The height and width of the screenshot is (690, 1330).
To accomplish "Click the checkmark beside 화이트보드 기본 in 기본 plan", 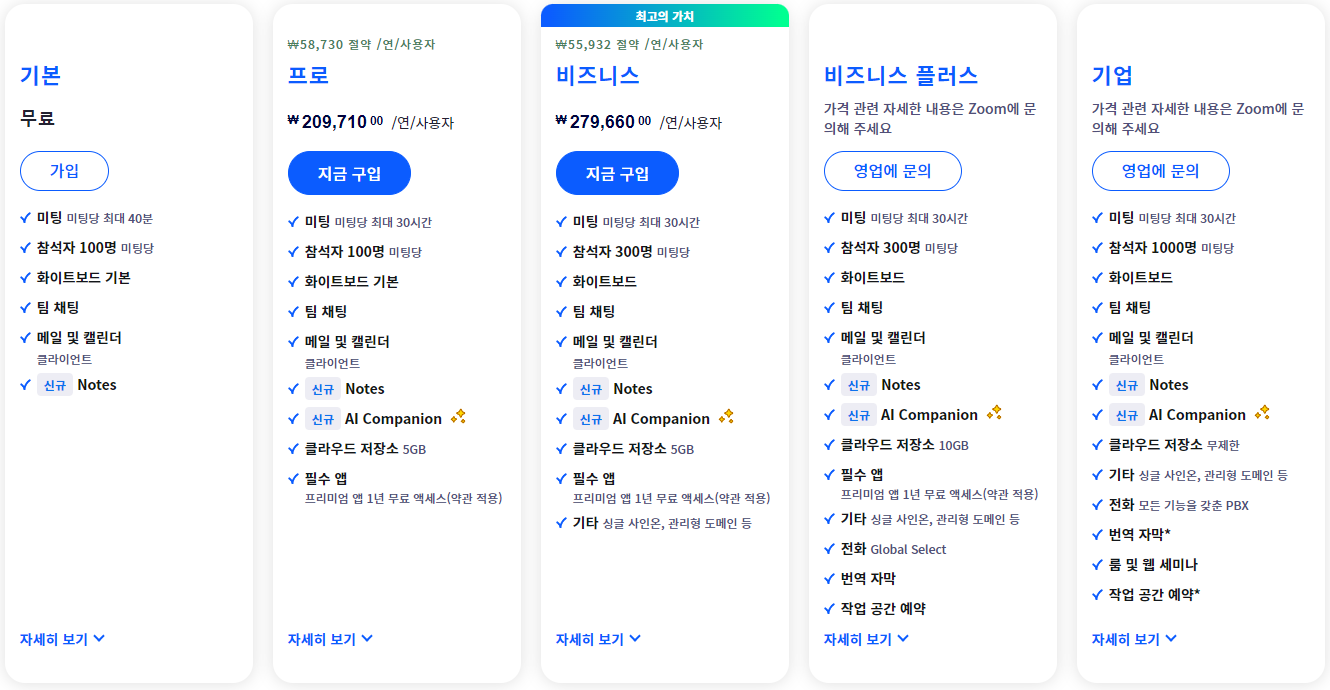I will pyautogui.click(x=24, y=278).
